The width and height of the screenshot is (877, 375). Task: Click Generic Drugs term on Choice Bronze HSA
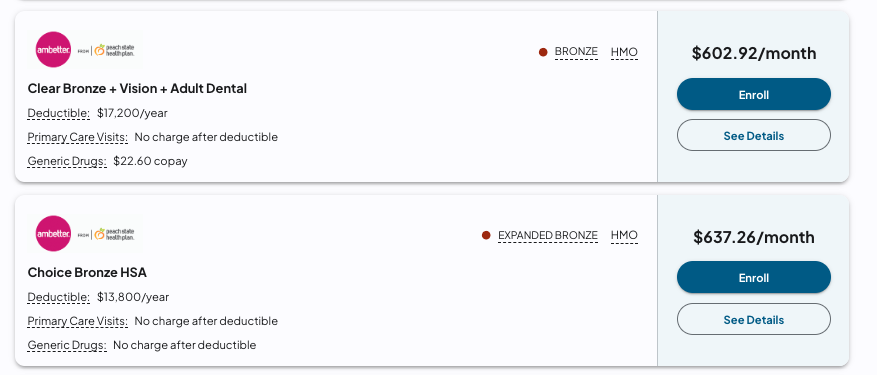(67, 345)
